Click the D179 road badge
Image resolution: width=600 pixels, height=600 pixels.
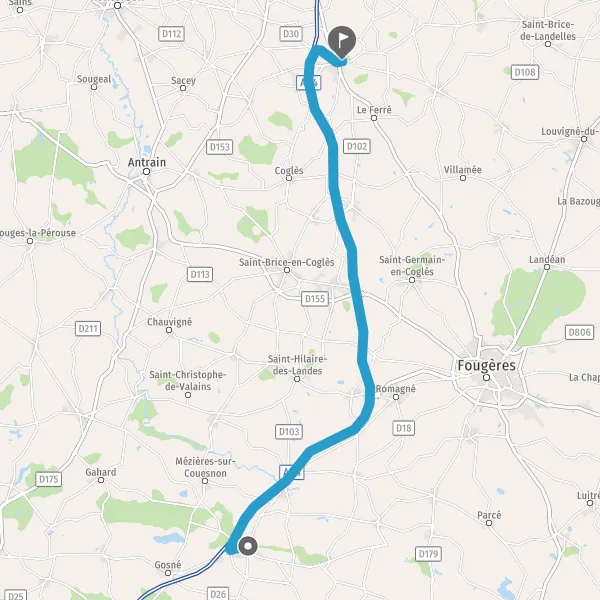[x=428, y=554]
